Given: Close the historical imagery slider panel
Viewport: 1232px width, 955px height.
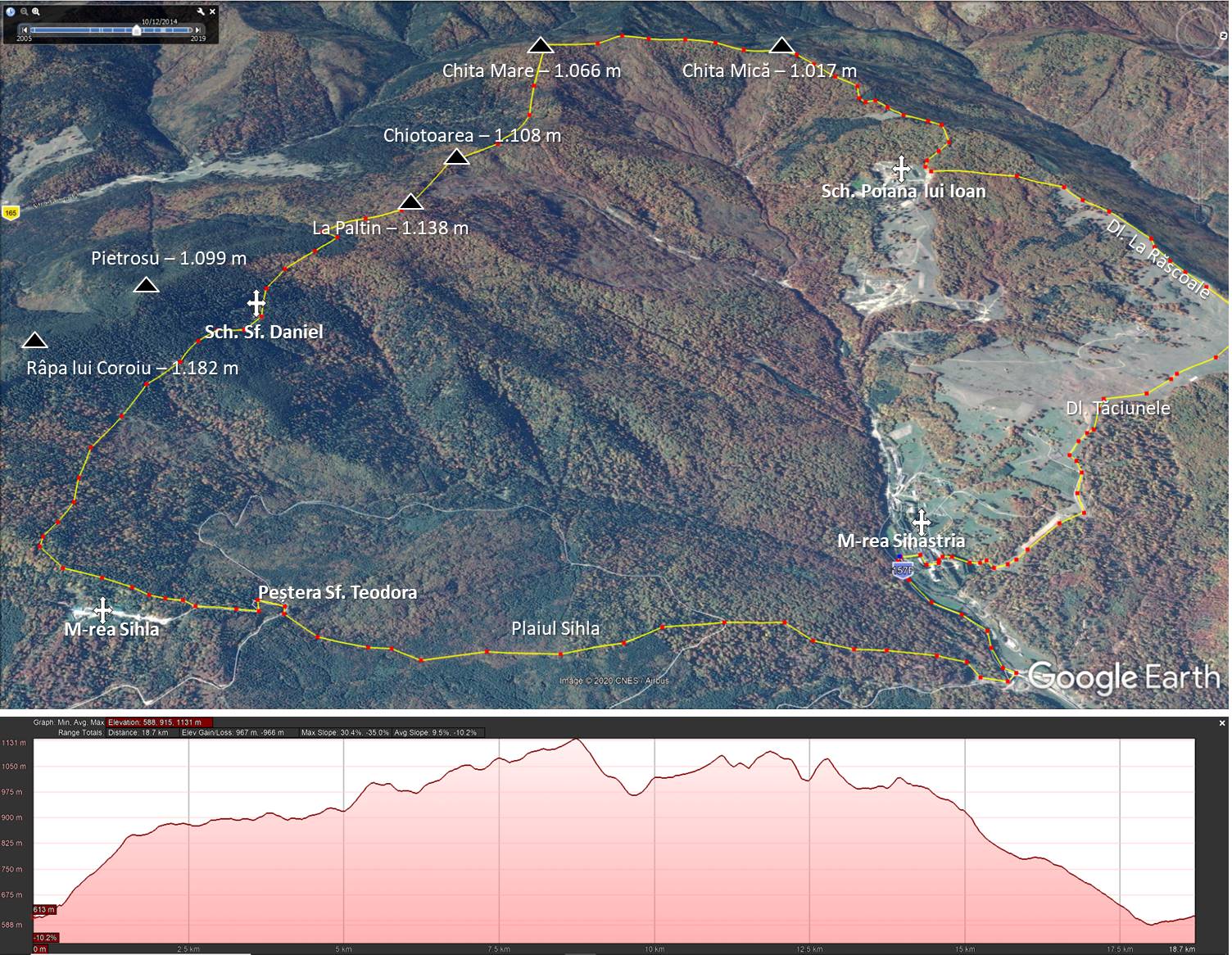Looking at the screenshot, I should tap(214, 12).
